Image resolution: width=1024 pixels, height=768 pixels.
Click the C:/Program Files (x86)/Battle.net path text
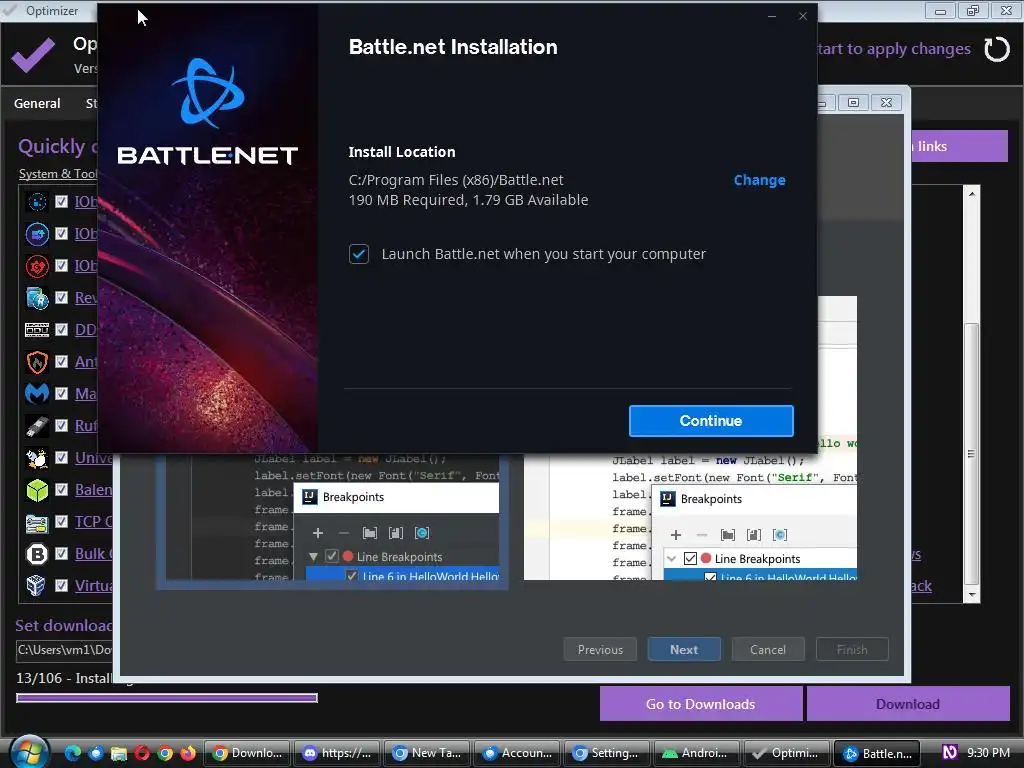[456, 180]
